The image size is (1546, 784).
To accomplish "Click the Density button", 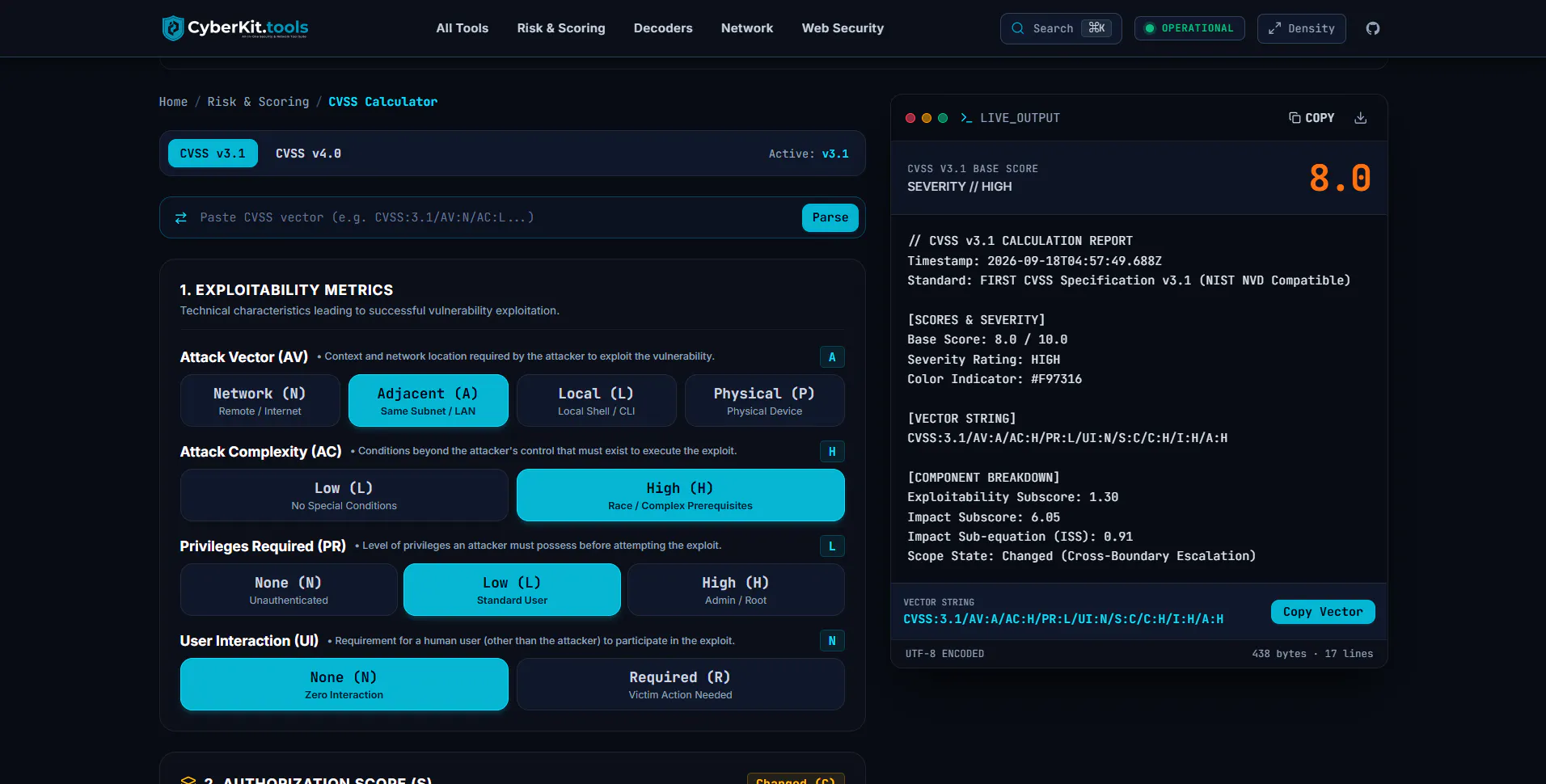I will click(1302, 28).
